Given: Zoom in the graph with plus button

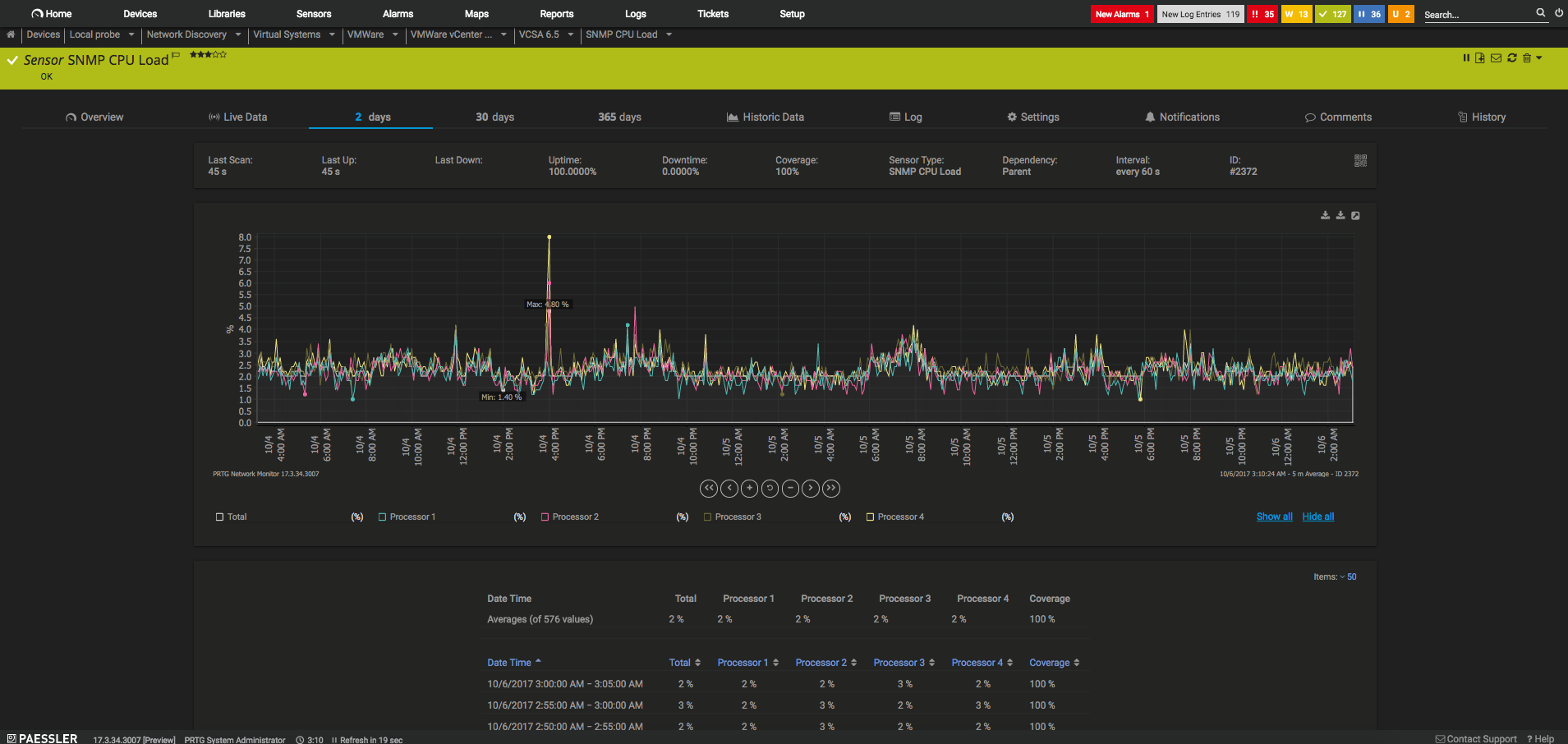Looking at the screenshot, I should click(749, 489).
